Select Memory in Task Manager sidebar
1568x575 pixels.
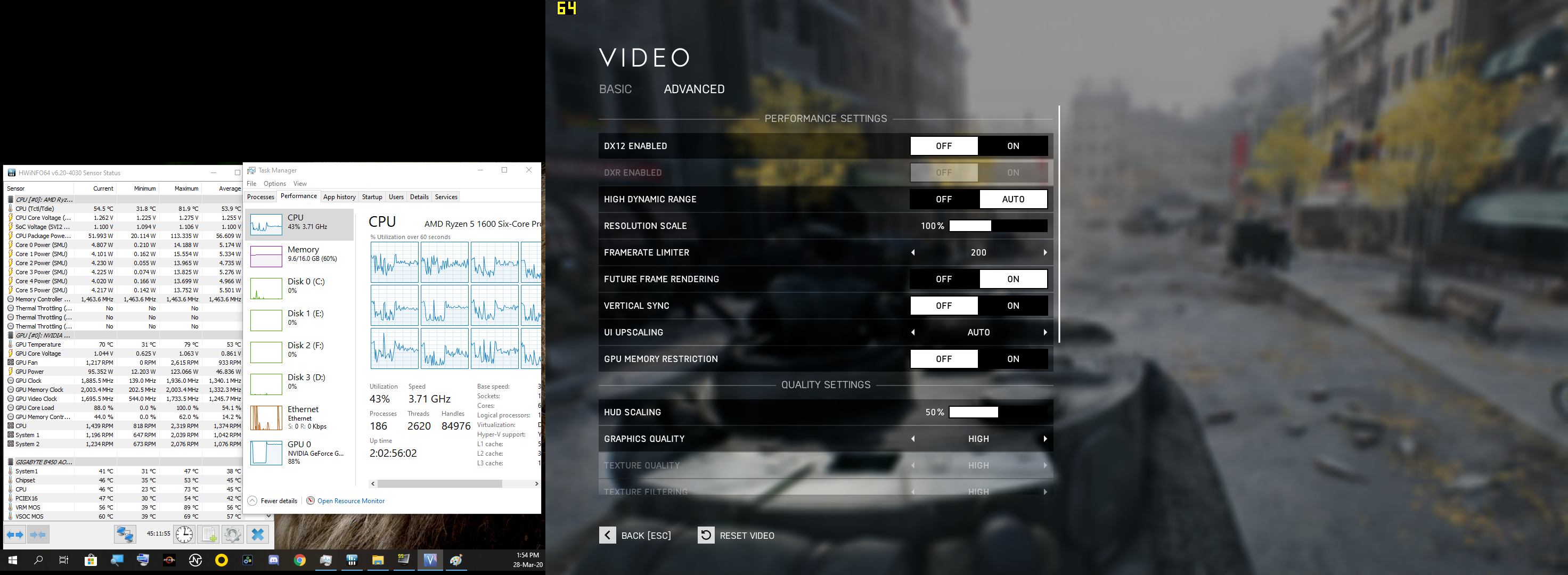pos(303,254)
